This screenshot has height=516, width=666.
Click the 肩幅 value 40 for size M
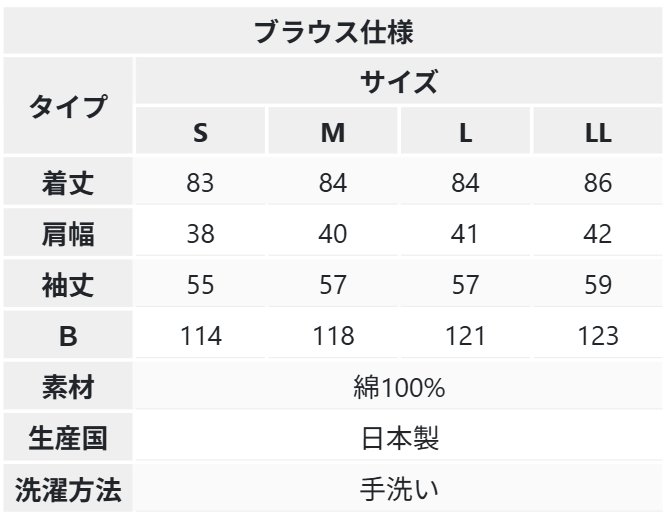[332, 235]
